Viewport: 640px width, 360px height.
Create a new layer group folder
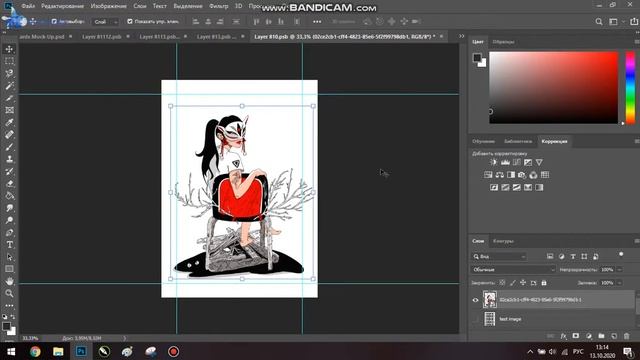click(601, 336)
